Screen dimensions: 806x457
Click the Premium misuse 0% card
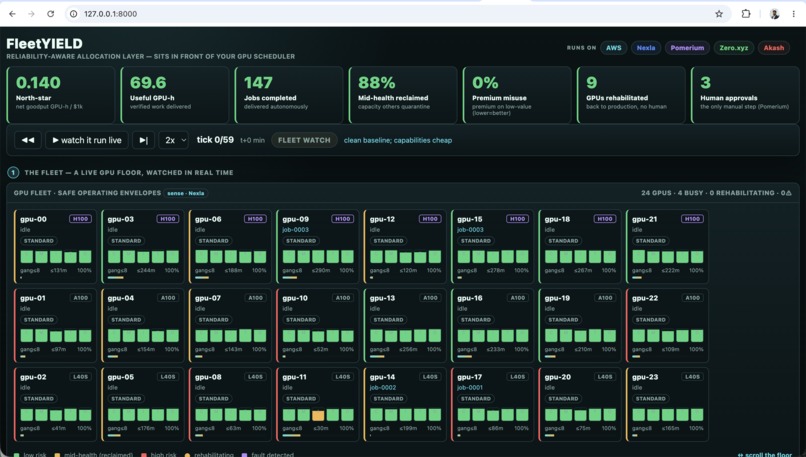click(517, 95)
